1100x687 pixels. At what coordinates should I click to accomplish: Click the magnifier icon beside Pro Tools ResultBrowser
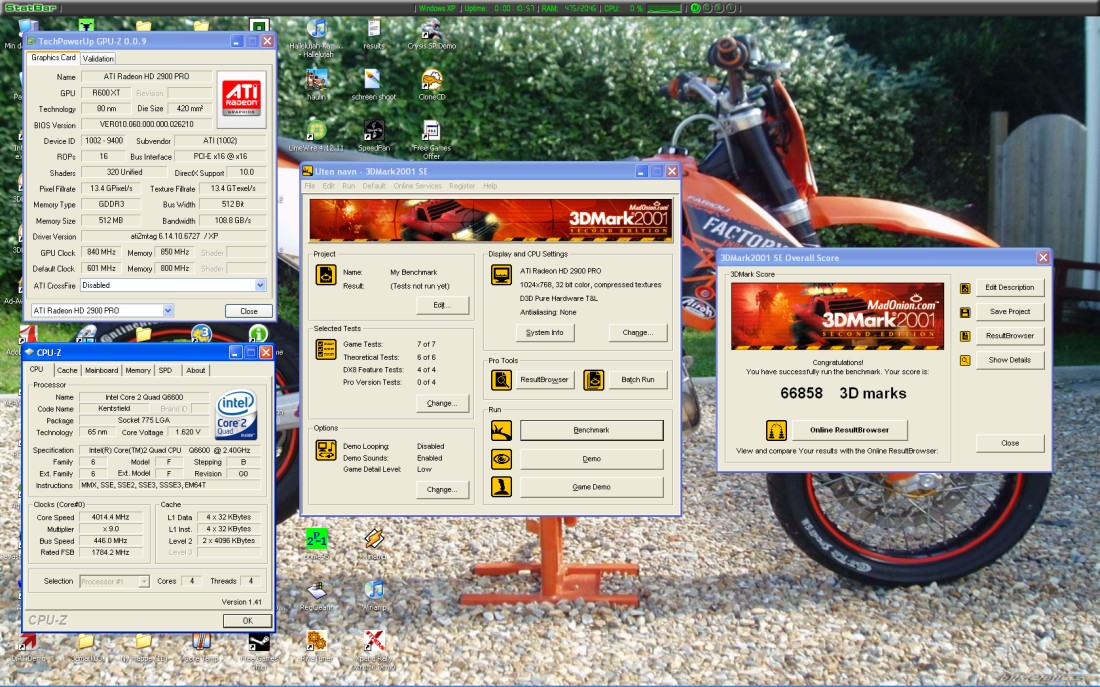click(x=501, y=380)
